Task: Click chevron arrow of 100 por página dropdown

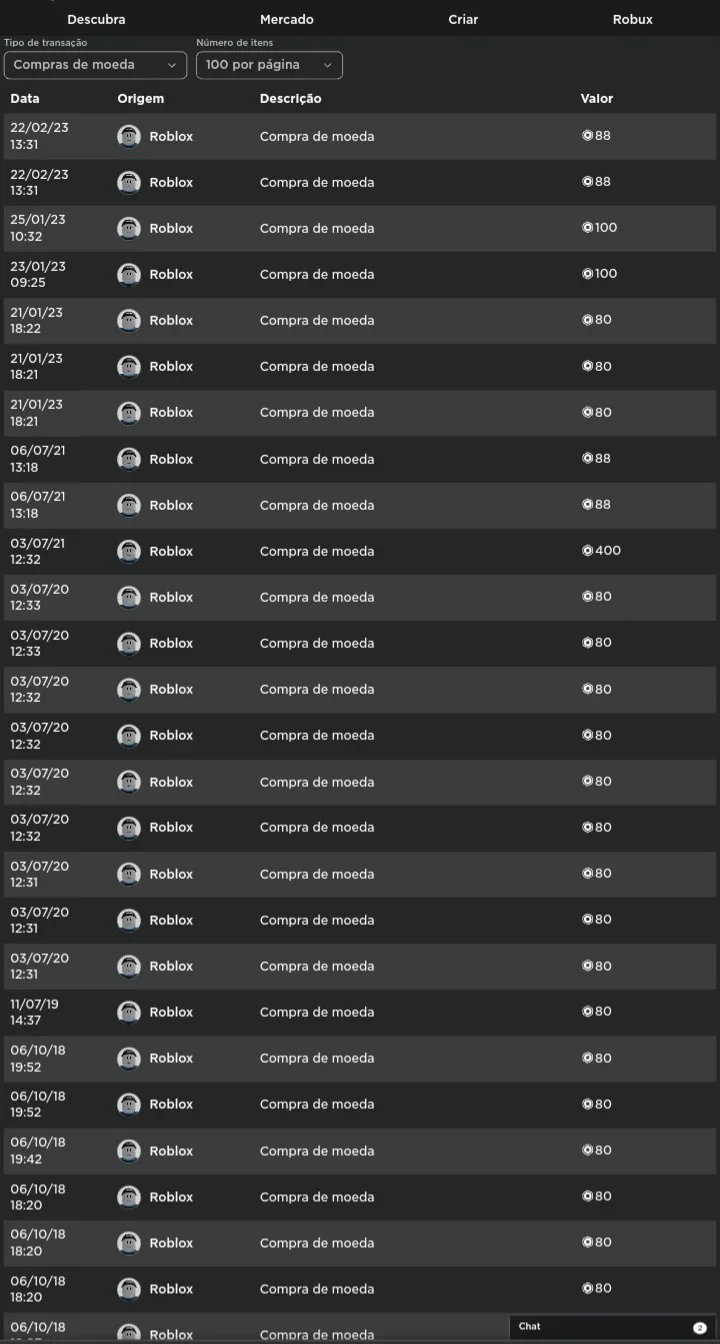Action: point(327,65)
